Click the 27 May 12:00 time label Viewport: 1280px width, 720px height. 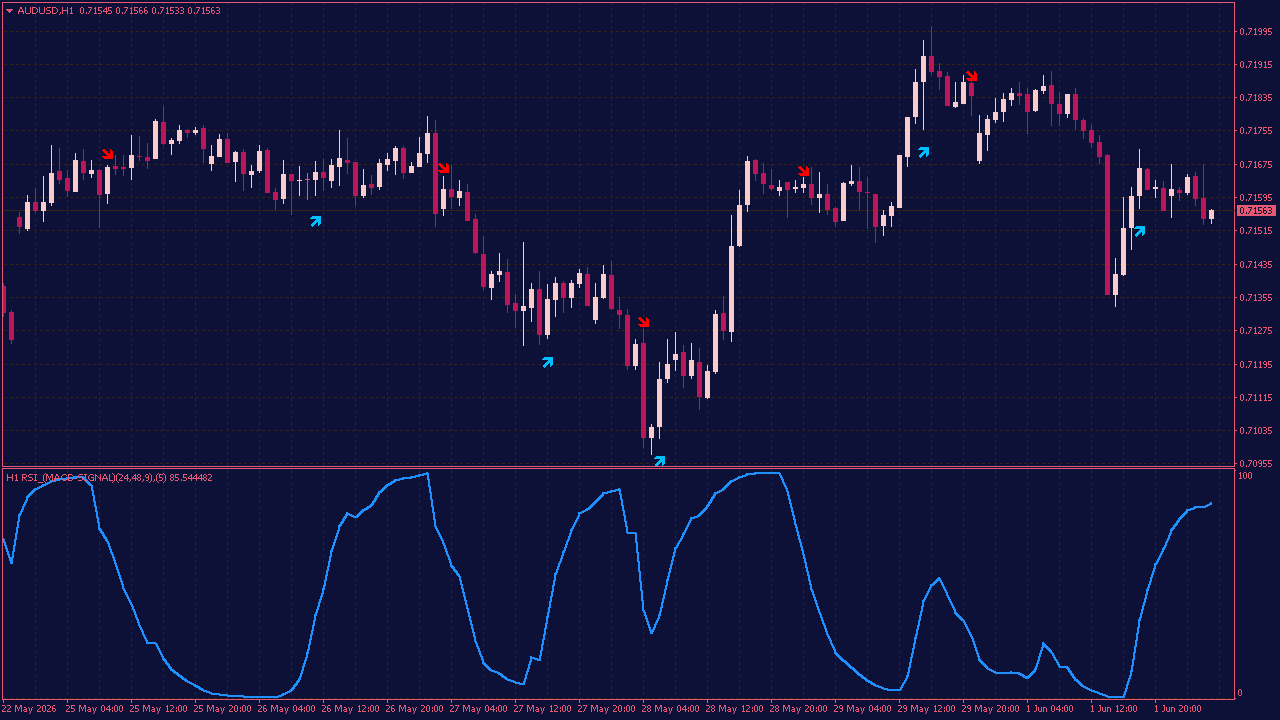tap(542, 709)
